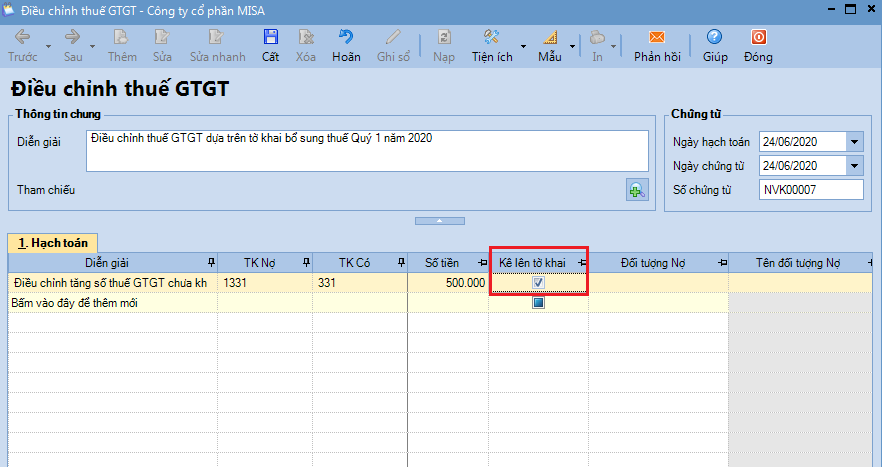The width and height of the screenshot is (882, 467).
Task: Pin the TK Nợ column
Action: click(x=307, y=263)
